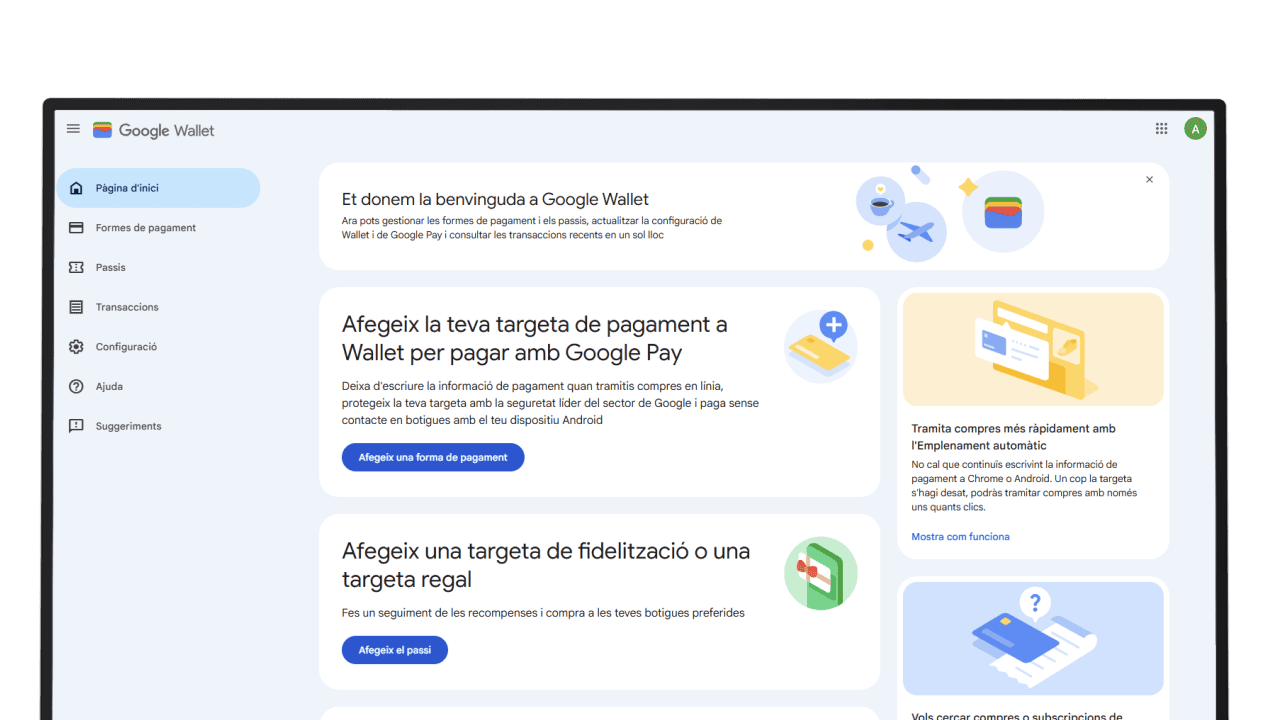Click the credit card icon for Formes de pagament
1280x720 pixels.
76,228
